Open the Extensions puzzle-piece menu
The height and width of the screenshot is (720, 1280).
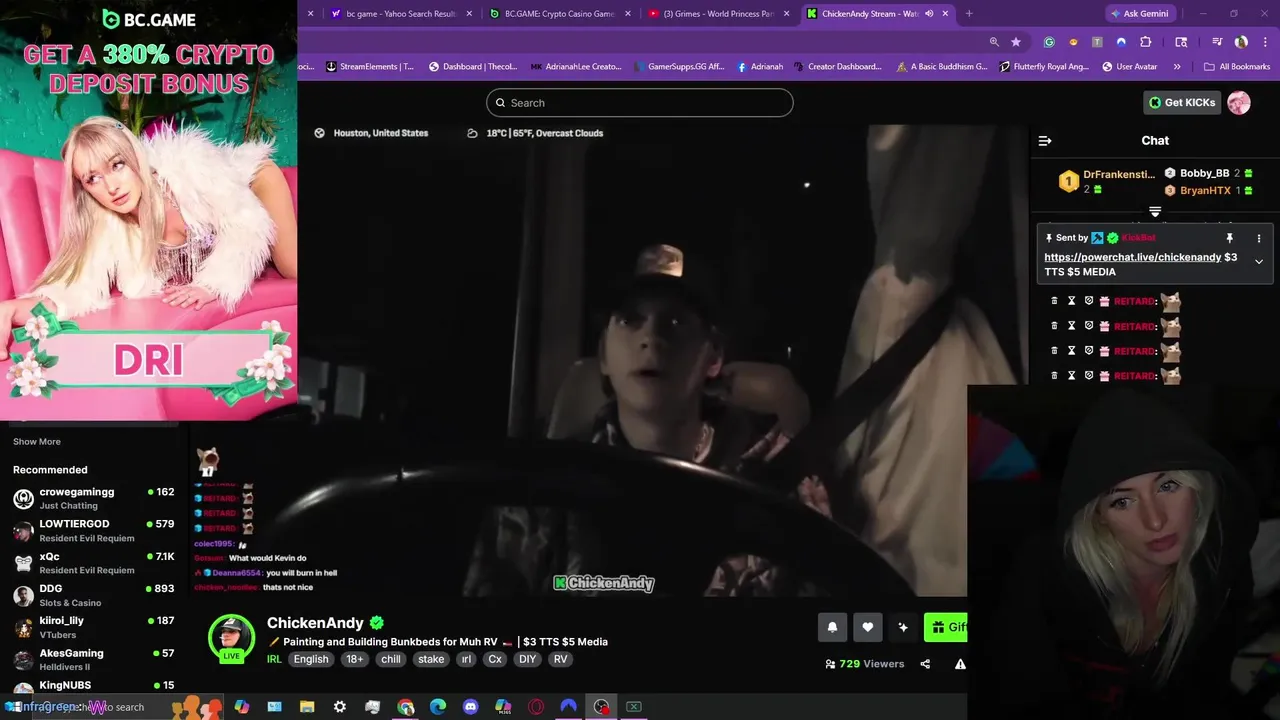pyautogui.click(x=1146, y=42)
